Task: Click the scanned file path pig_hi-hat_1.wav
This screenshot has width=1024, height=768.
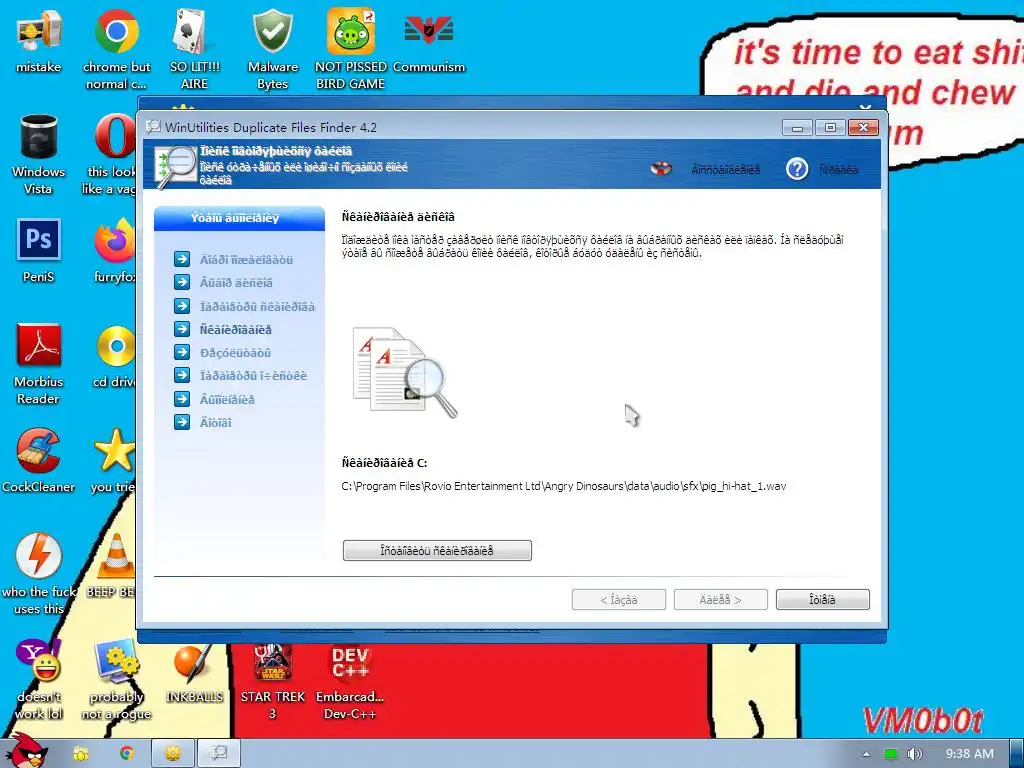Action: 564,486
